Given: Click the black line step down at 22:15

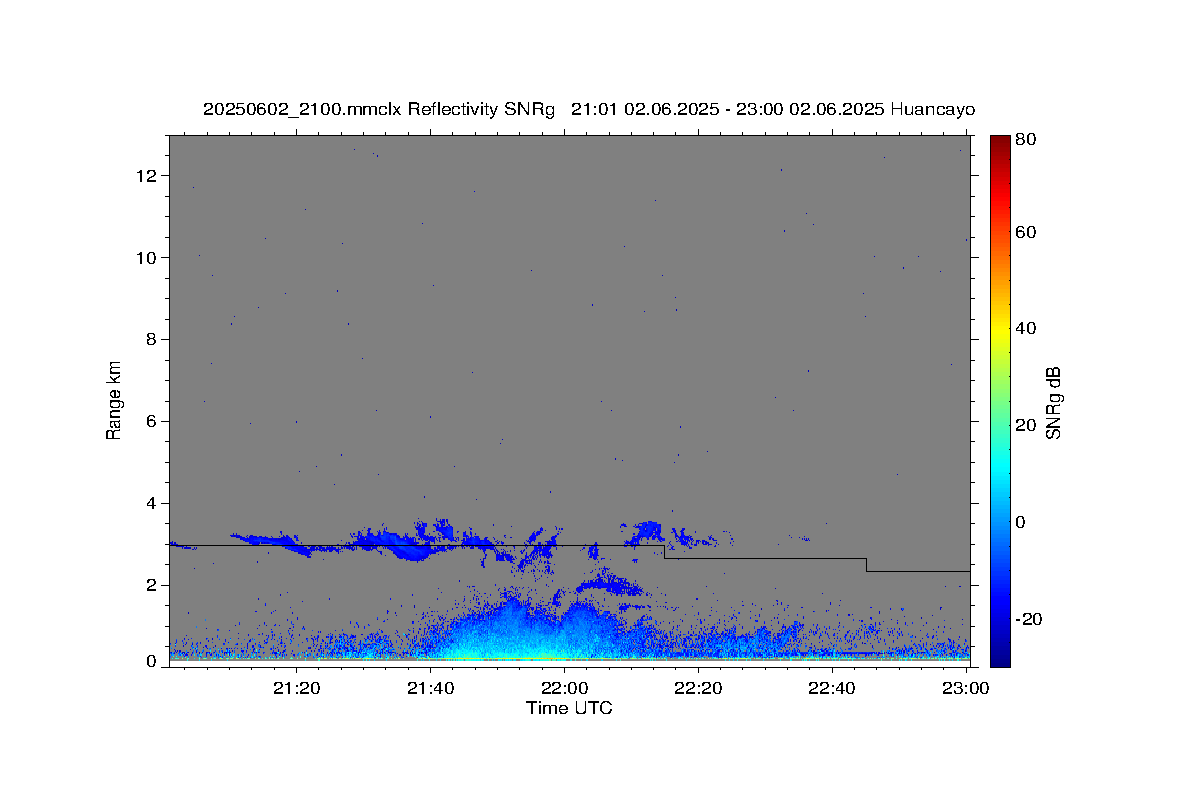Looking at the screenshot, I should coord(665,552).
